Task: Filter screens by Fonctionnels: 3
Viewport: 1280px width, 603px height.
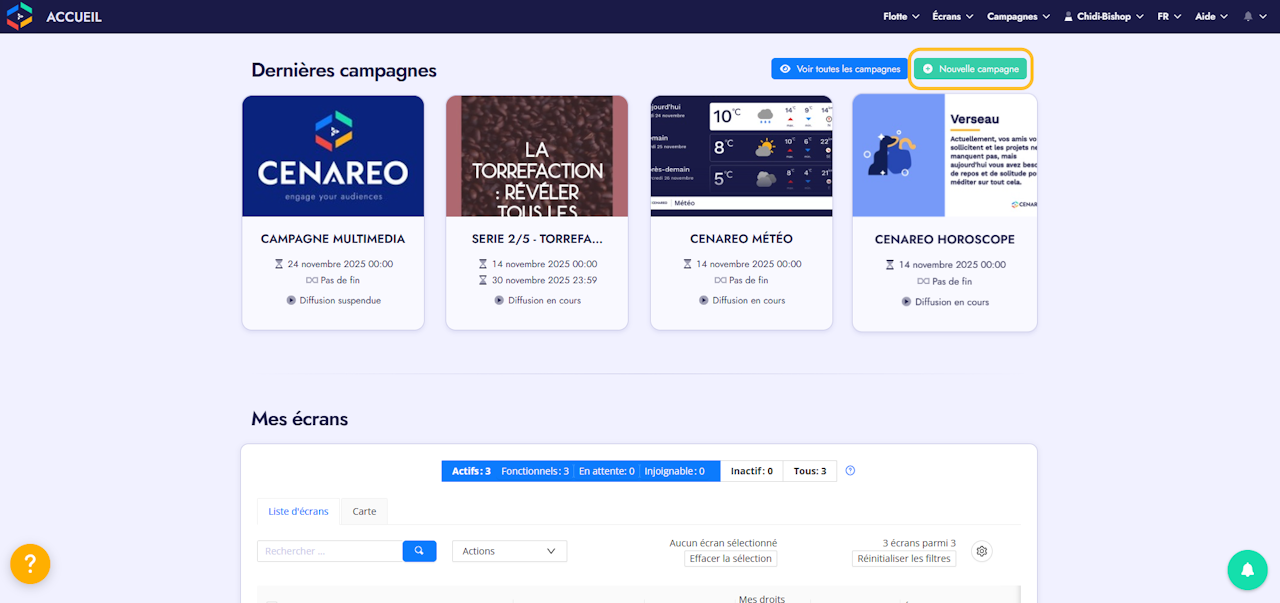Action: click(535, 471)
